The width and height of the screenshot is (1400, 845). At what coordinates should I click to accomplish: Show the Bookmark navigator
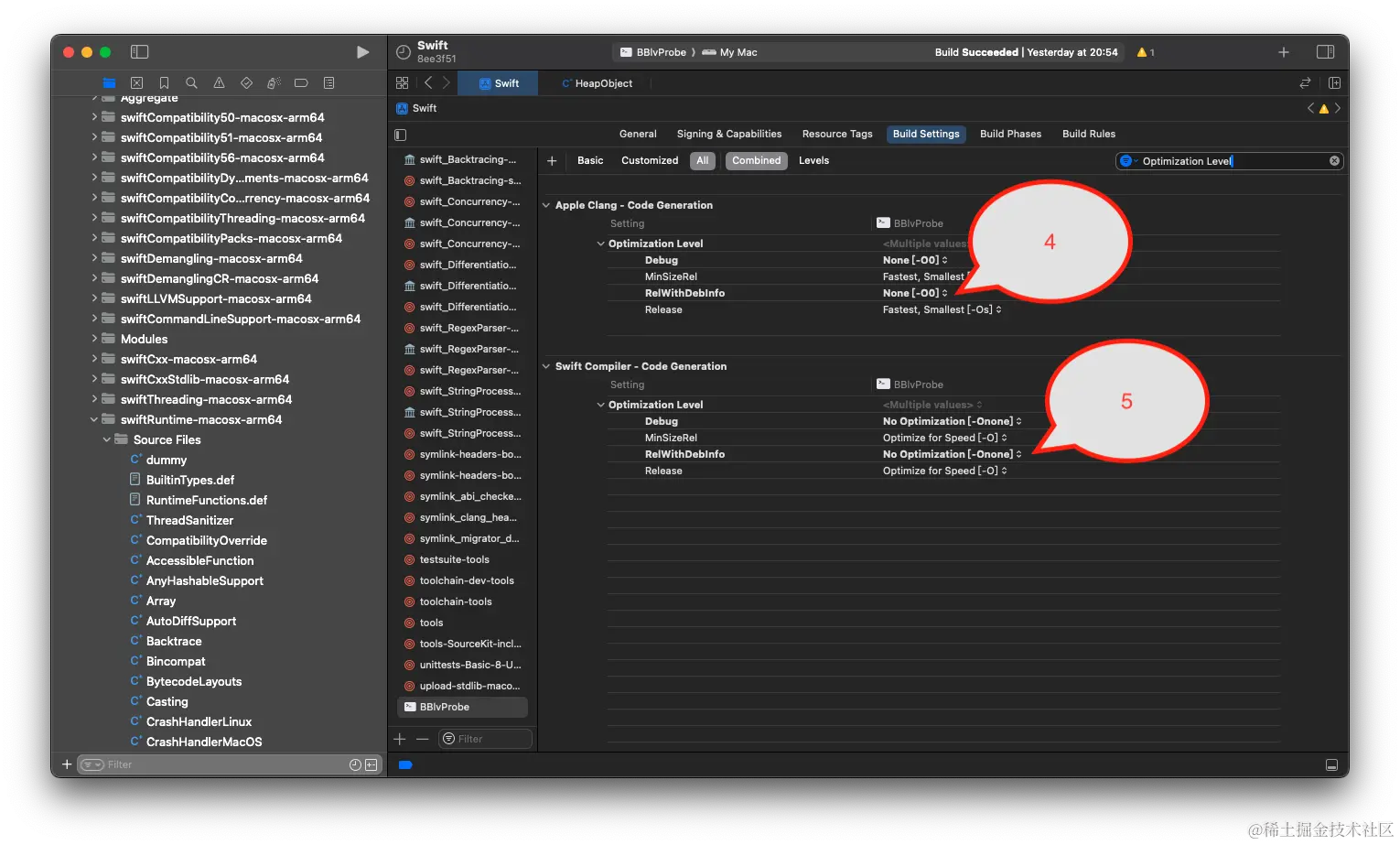tap(164, 83)
